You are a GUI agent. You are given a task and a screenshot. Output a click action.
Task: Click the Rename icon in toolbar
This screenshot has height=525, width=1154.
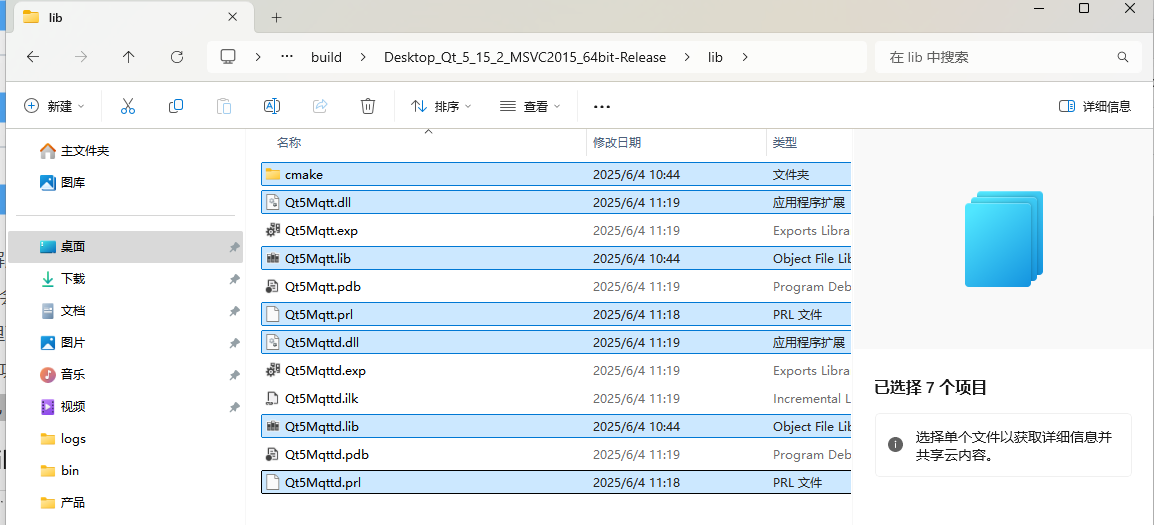271,106
